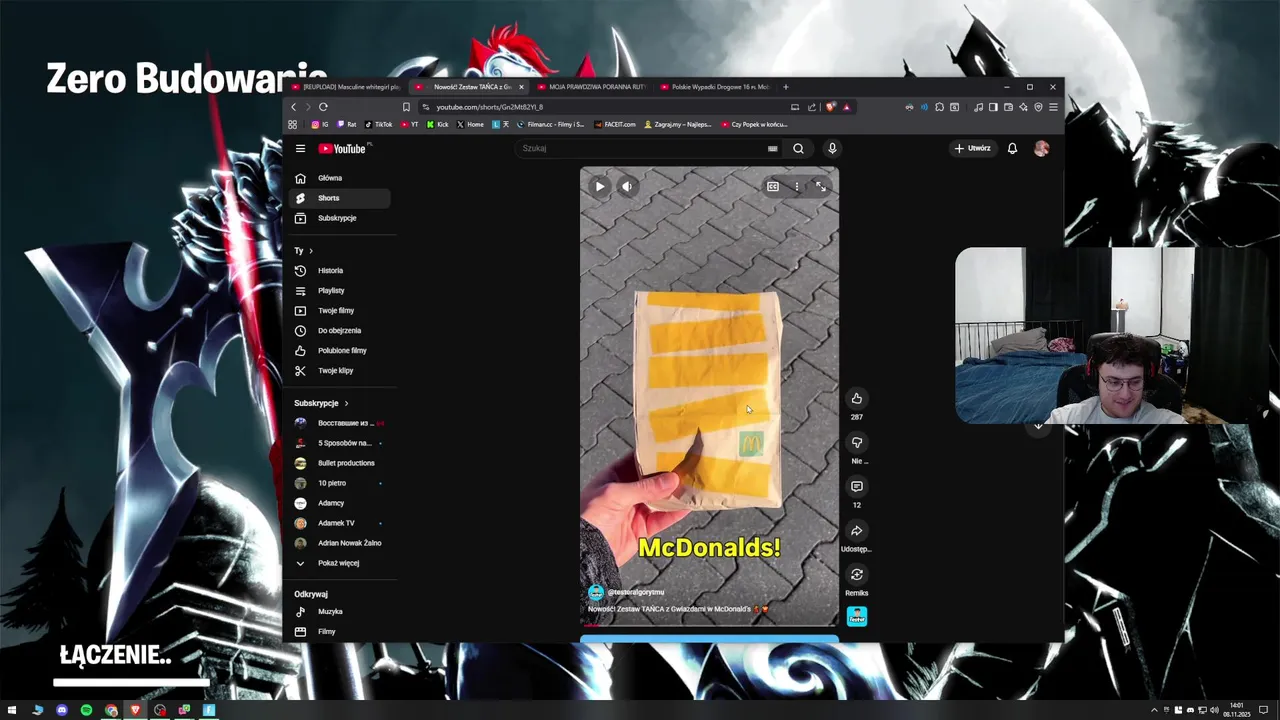Switch to MOJA PRAWDZIWA PORANNA RUTYNA tab

tap(590, 87)
